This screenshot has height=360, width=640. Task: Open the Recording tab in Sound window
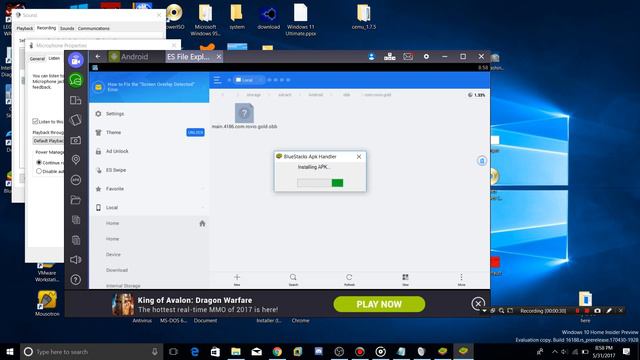[x=46, y=28]
